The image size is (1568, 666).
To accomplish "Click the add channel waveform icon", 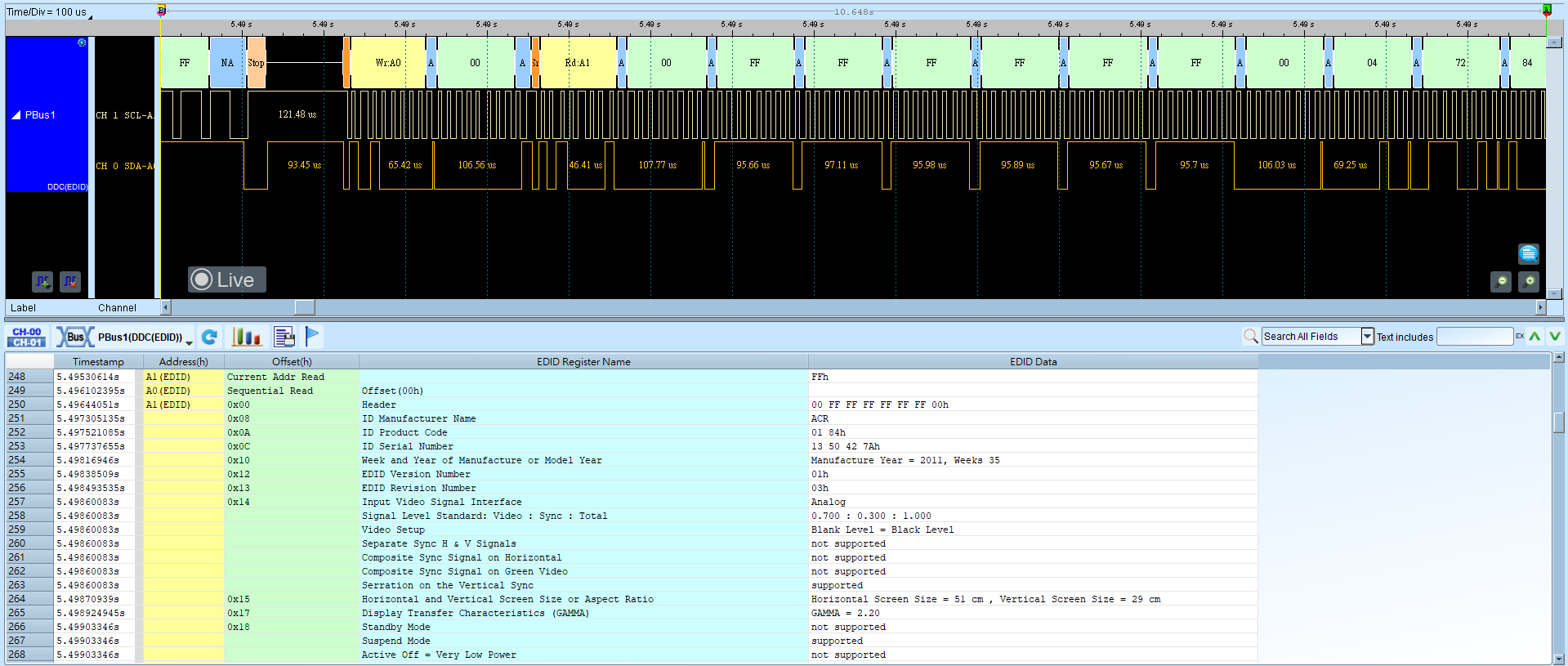I will (x=42, y=282).
